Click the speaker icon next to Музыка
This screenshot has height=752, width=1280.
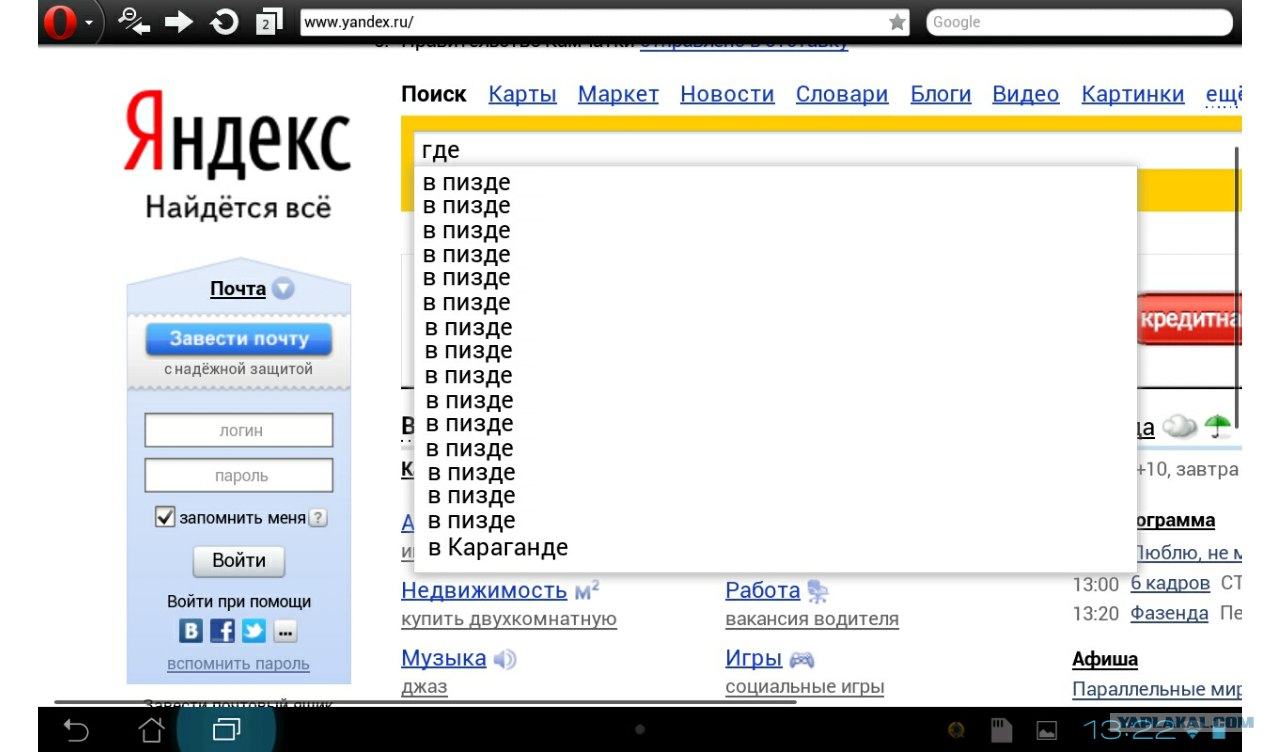(x=505, y=659)
